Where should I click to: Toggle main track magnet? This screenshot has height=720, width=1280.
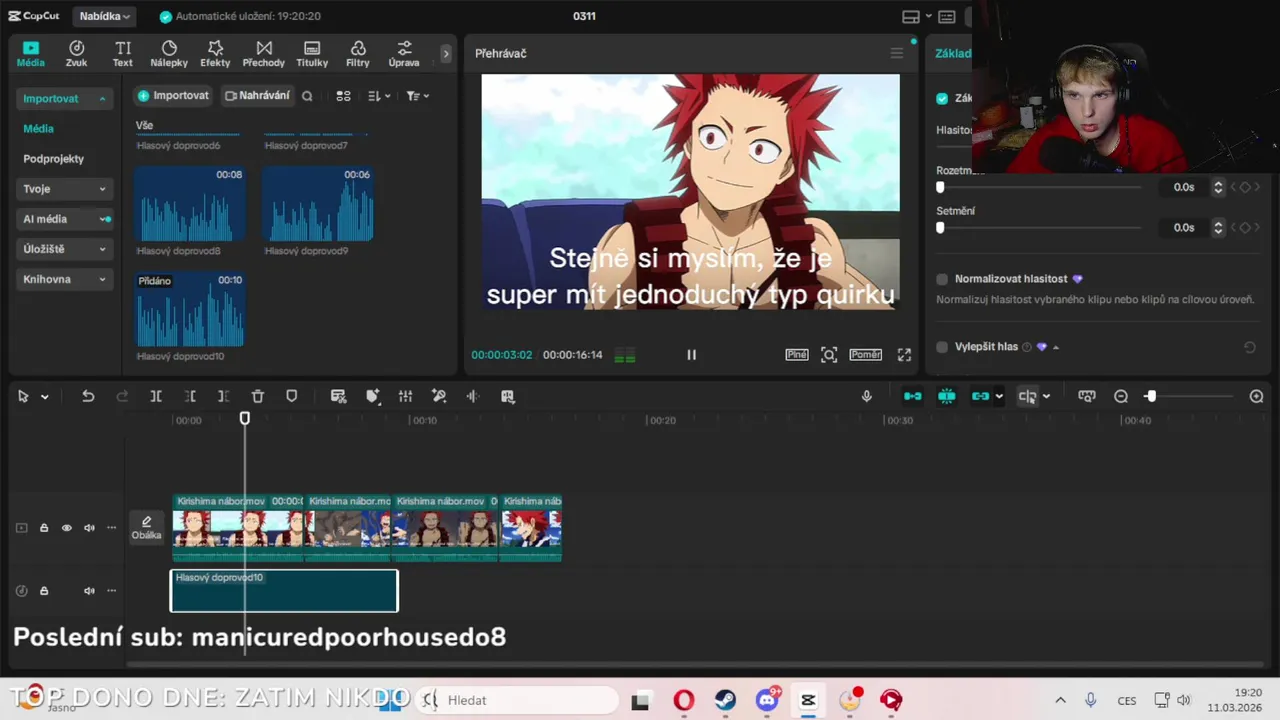coord(913,397)
